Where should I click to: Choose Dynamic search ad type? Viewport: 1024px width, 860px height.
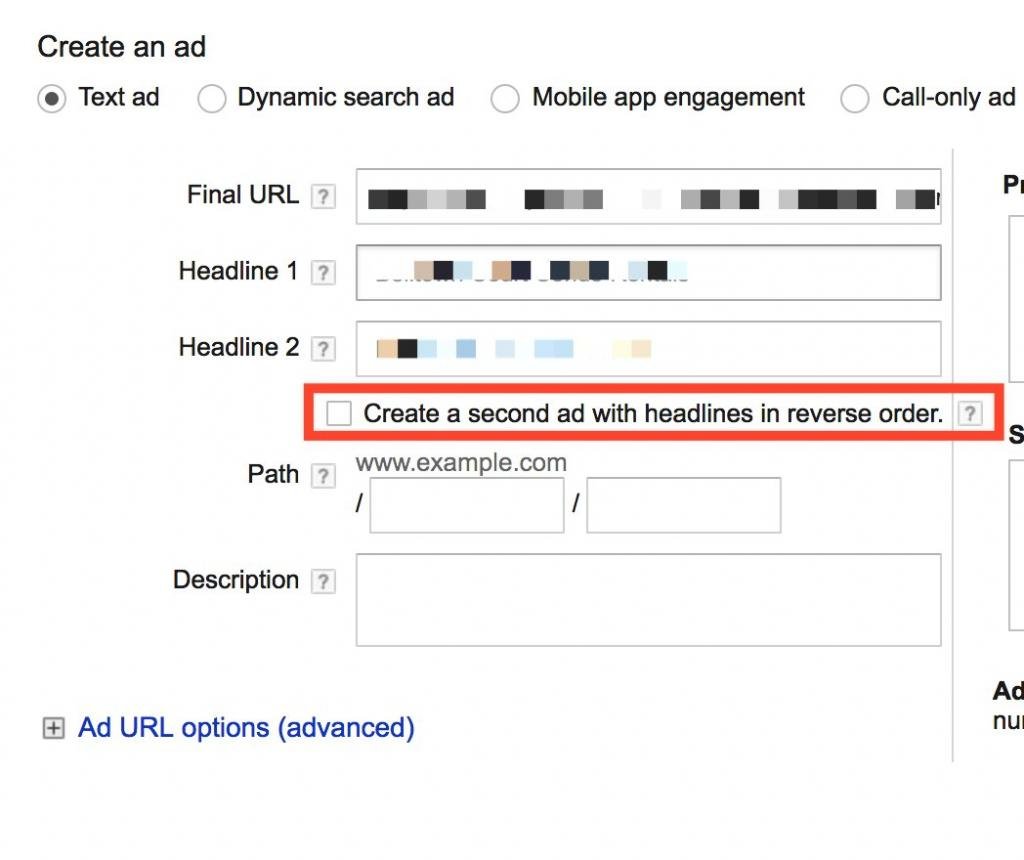tap(211, 99)
